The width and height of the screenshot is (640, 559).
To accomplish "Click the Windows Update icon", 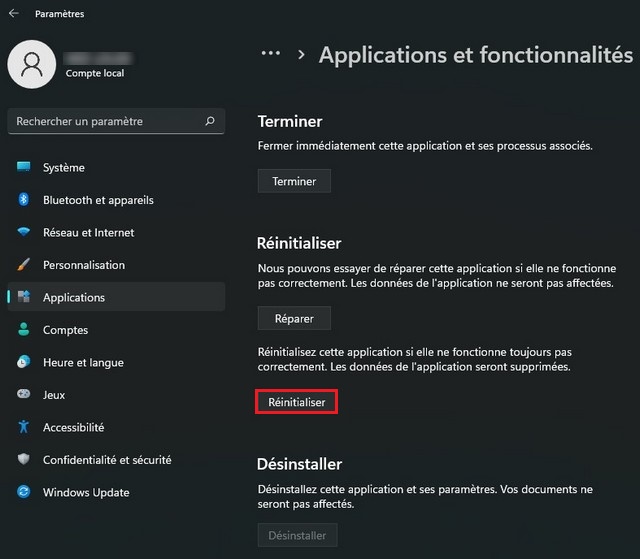I will [x=24, y=492].
